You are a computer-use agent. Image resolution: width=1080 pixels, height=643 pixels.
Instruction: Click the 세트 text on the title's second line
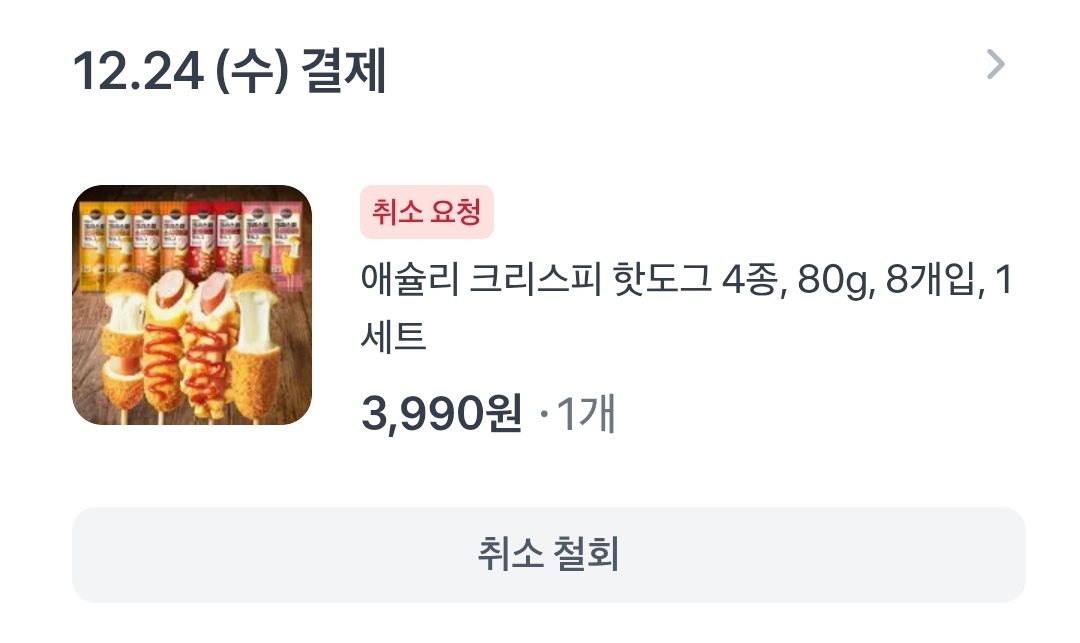(x=393, y=337)
